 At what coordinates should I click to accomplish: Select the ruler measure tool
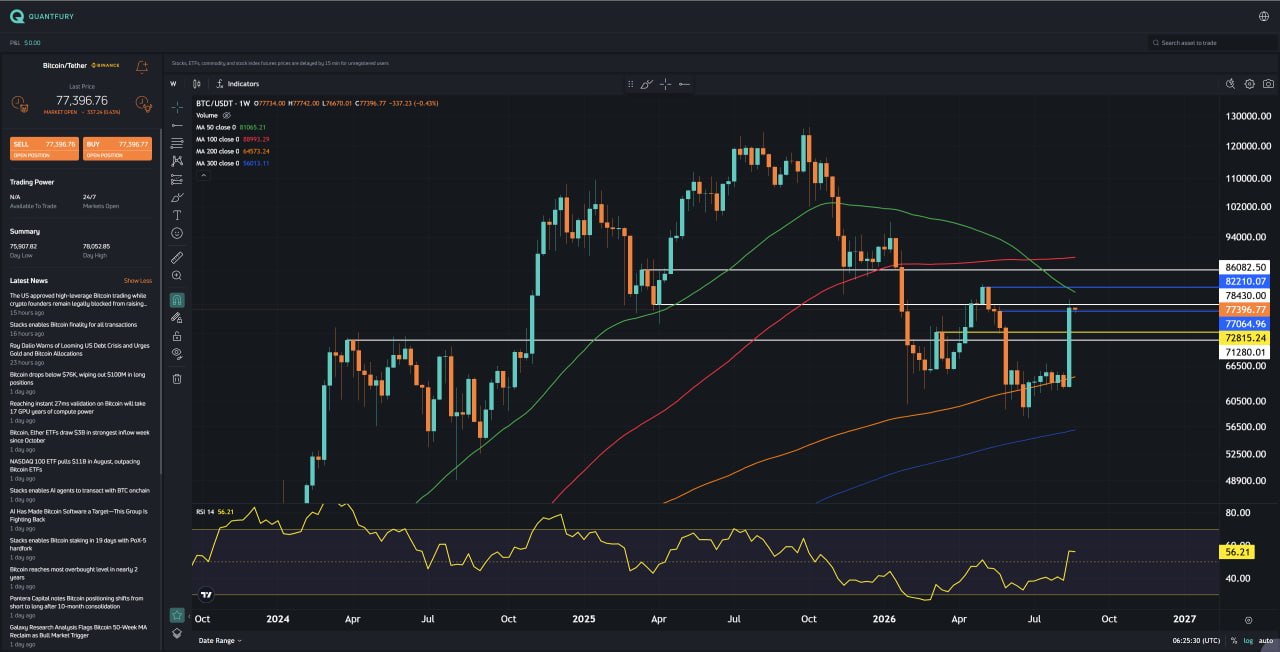click(177, 257)
